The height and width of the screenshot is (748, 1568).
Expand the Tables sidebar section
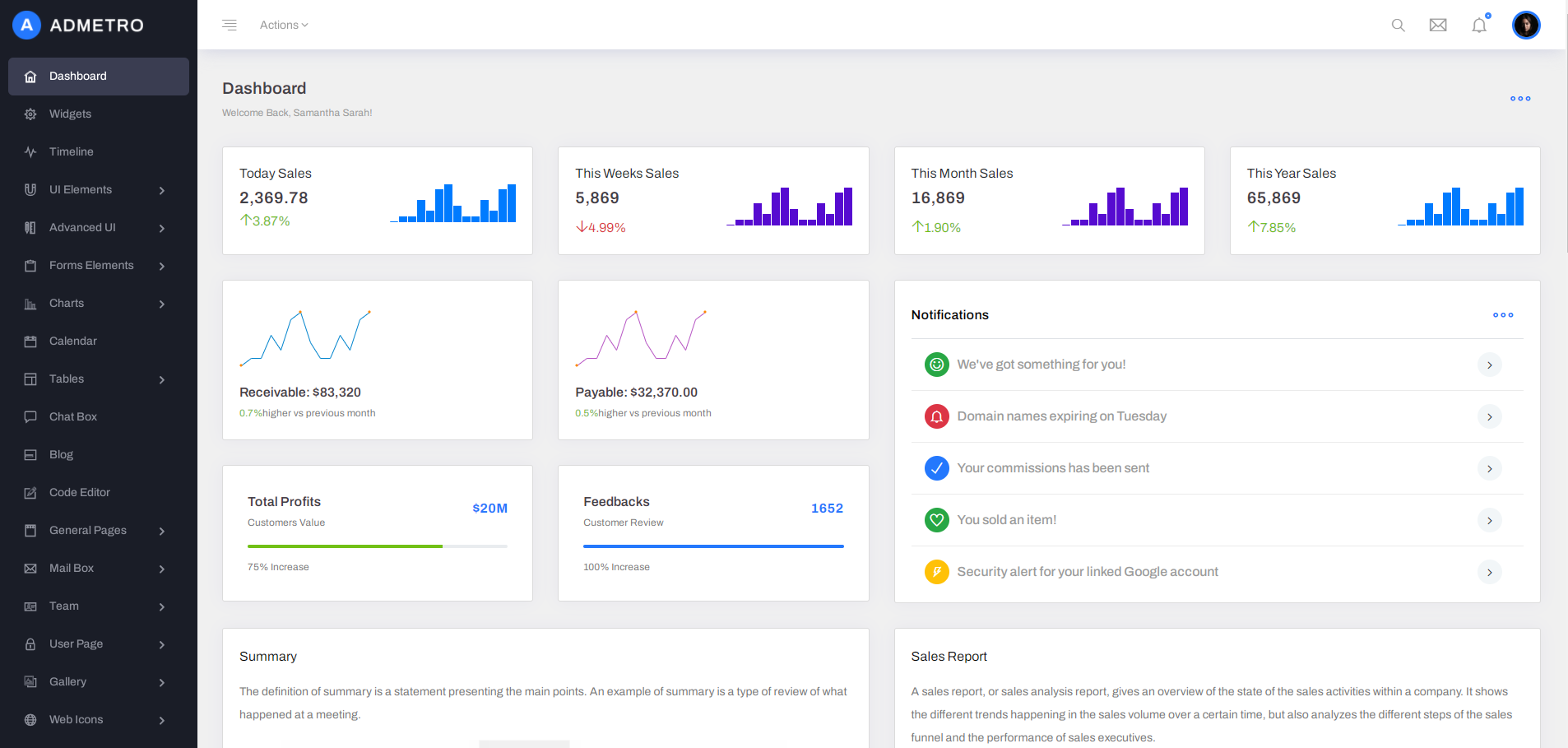coord(67,379)
